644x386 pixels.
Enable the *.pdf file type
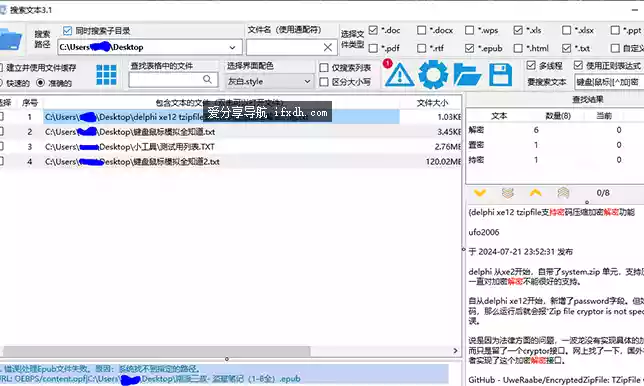[373, 48]
